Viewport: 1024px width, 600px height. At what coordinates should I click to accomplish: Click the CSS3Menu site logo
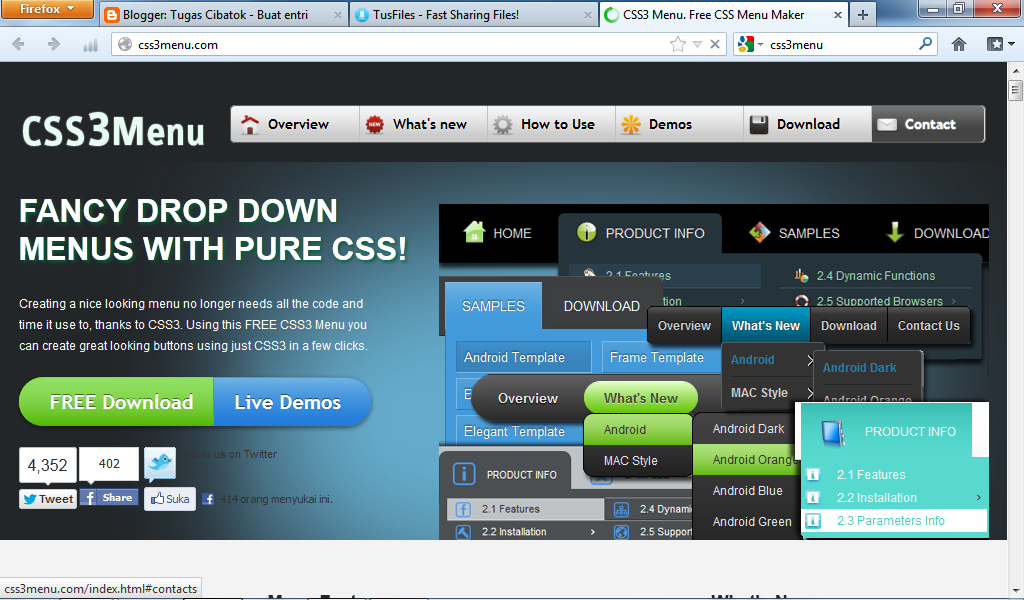pos(113,129)
